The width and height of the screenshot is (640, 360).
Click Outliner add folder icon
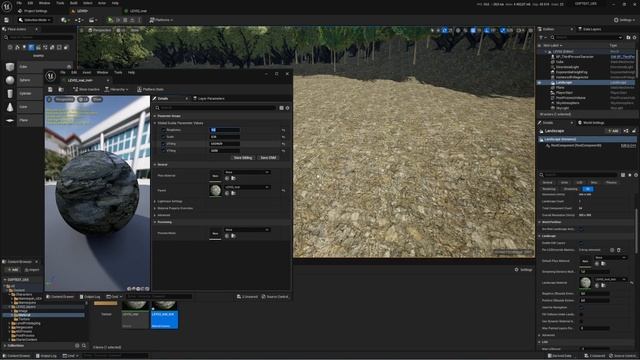tap(628, 38)
